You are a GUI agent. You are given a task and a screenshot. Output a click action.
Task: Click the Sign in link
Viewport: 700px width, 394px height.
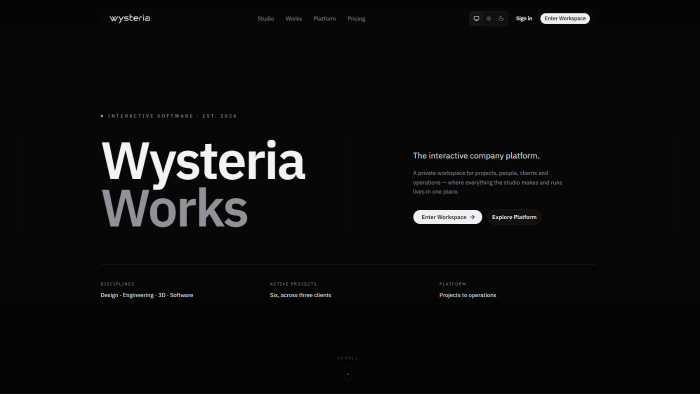tap(524, 18)
